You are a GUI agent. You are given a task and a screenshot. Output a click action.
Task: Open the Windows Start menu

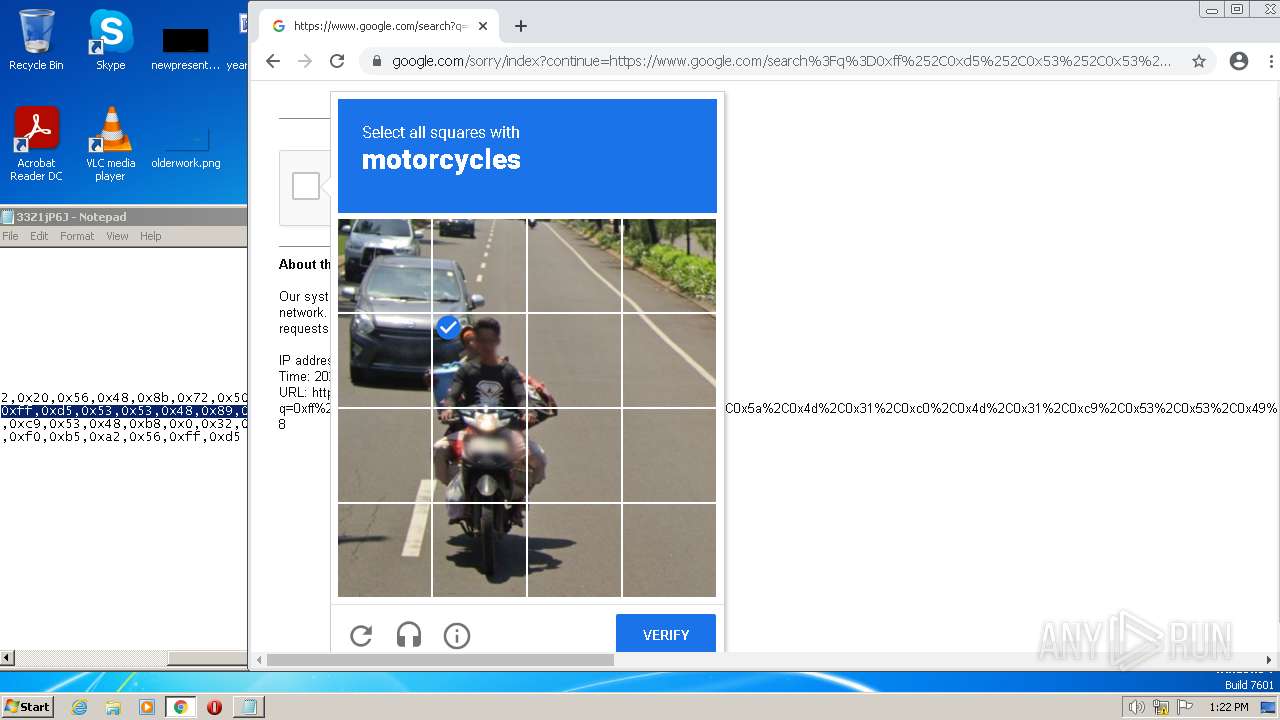tap(27, 706)
